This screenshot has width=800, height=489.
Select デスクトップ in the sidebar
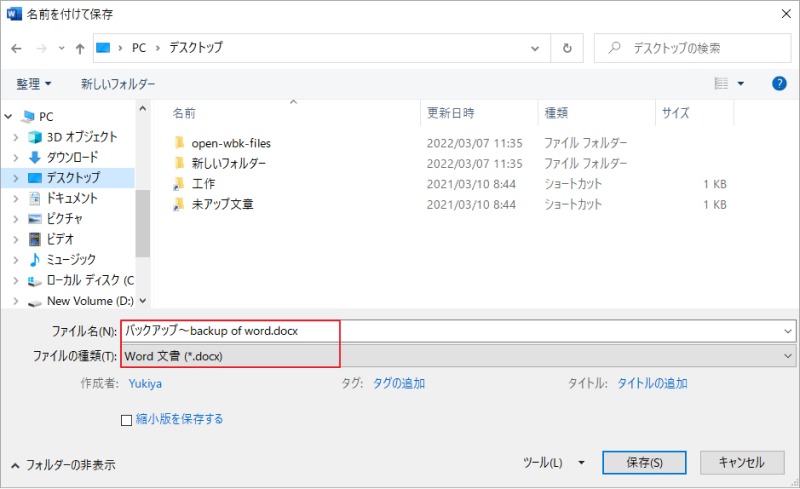73,178
